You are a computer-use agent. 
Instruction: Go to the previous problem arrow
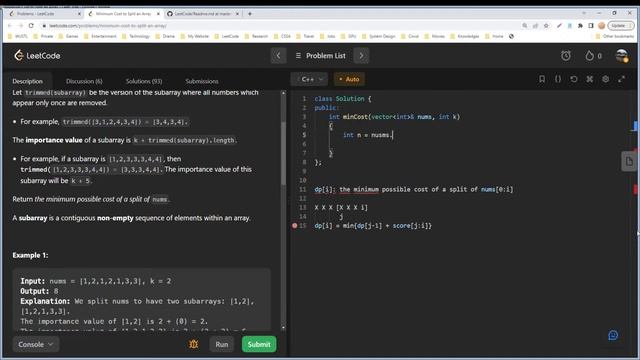pyautogui.click(x=278, y=56)
